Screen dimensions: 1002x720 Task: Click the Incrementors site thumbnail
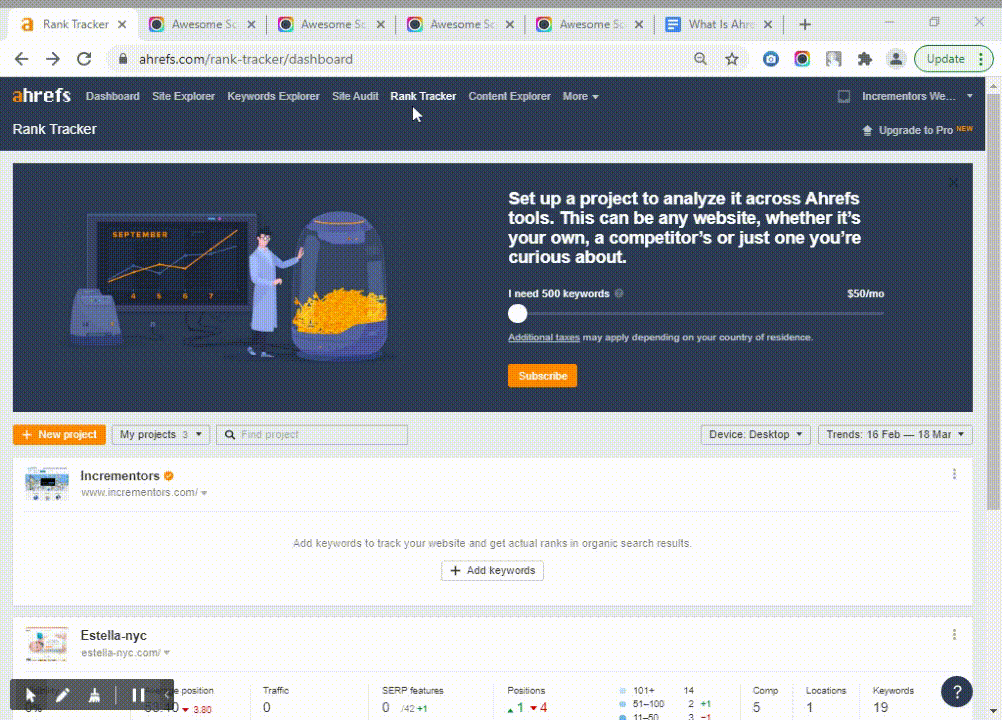point(47,484)
